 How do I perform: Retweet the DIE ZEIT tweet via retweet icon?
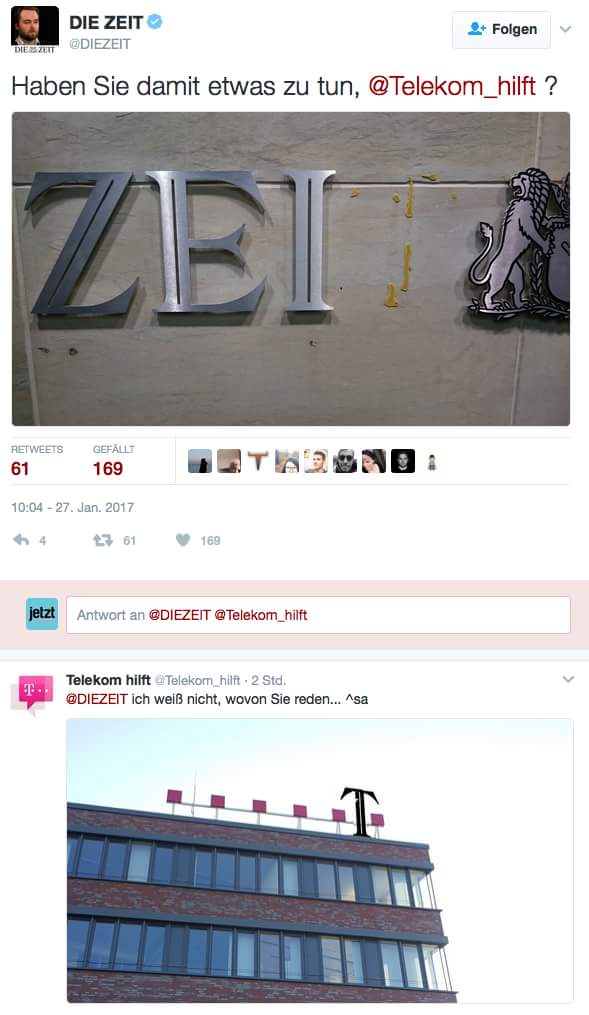point(103,540)
